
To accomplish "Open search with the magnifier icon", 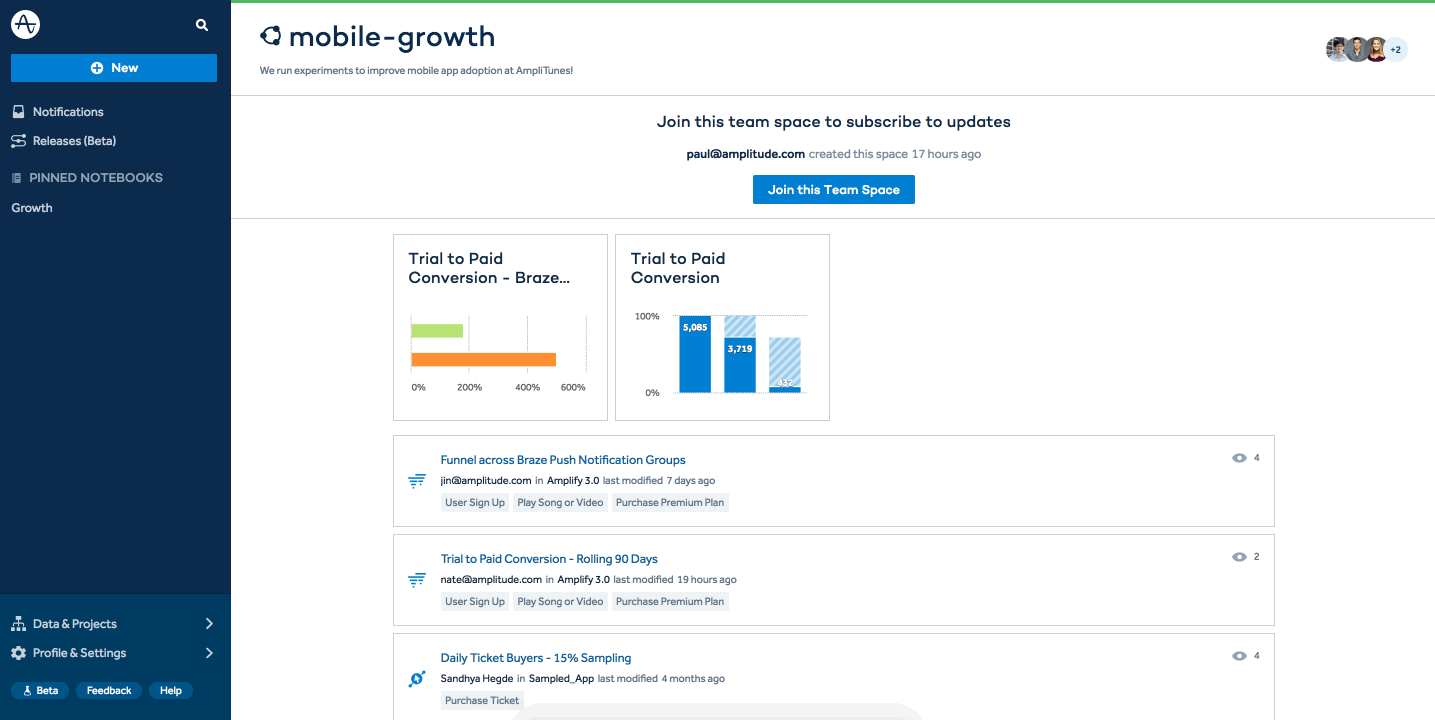I will (x=202, y=25).
